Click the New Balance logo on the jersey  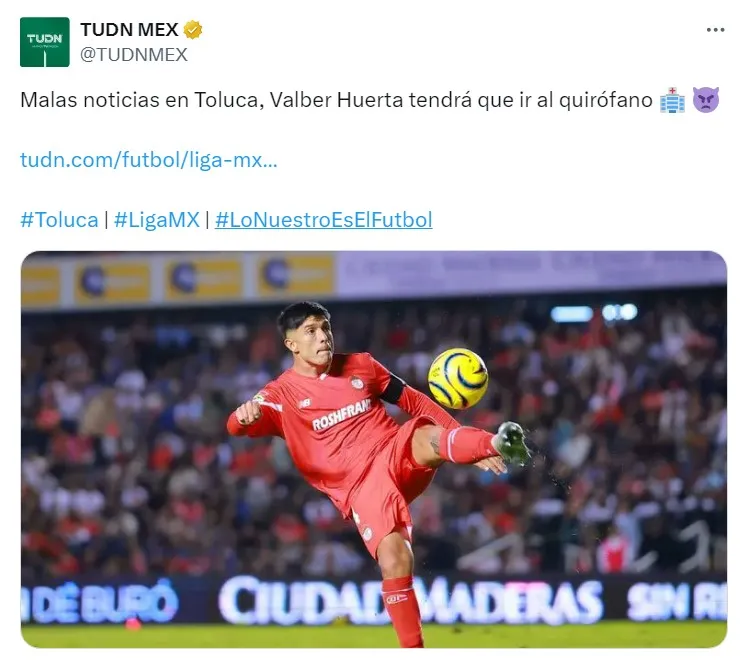coord(304,404)
